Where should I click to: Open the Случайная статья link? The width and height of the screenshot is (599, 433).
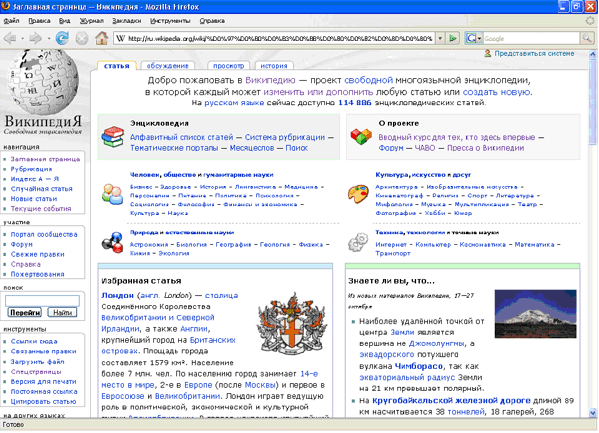(41, 189)
